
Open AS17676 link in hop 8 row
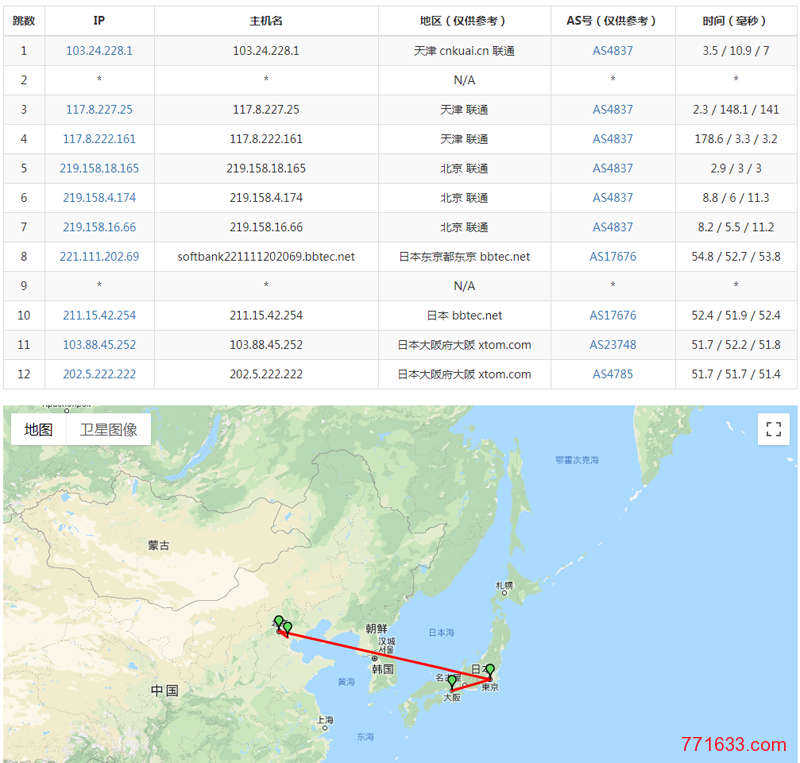coord(612,256)
